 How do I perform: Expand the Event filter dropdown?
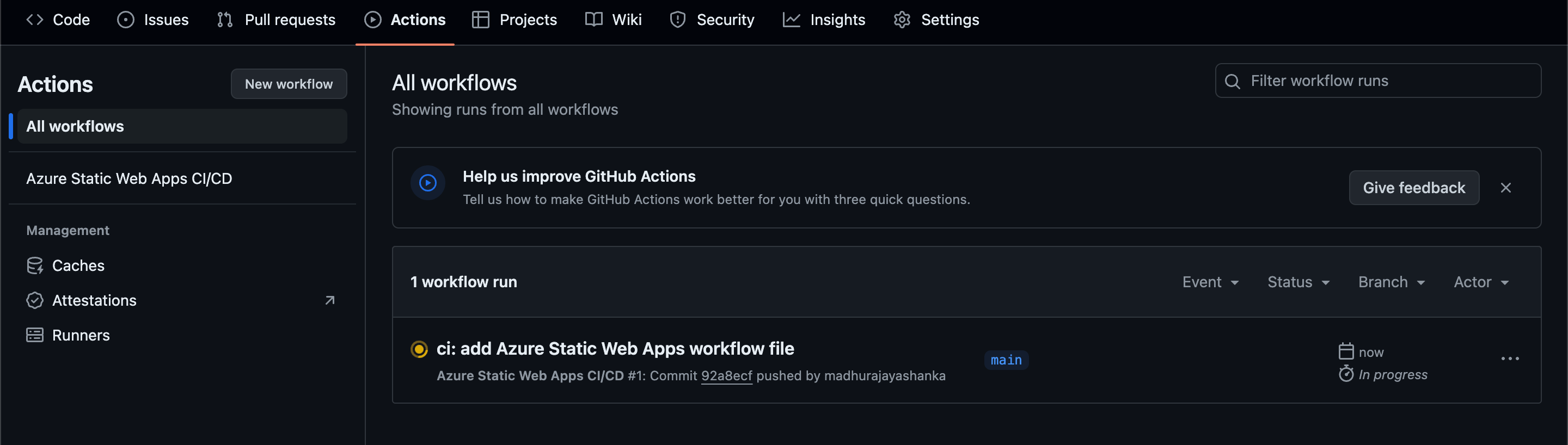click(1210, 282)
